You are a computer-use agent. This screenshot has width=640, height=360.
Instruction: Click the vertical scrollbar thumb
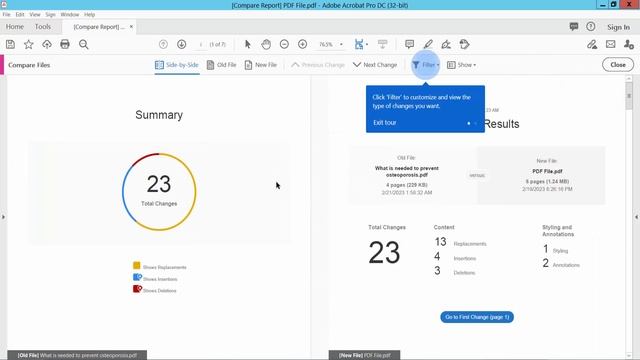tap(629, 96)
